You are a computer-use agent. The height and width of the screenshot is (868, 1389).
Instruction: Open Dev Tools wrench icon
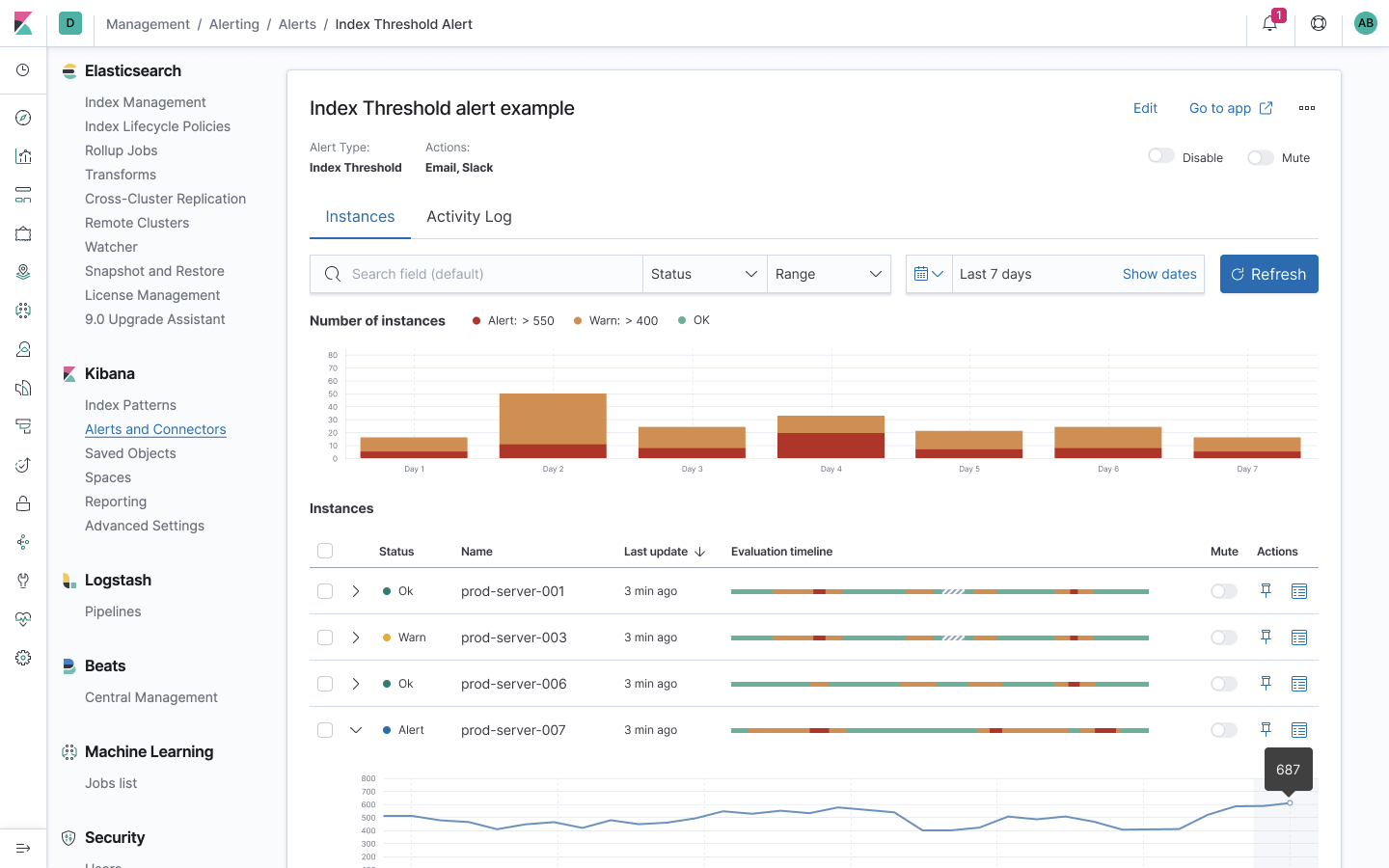[23, 581]
